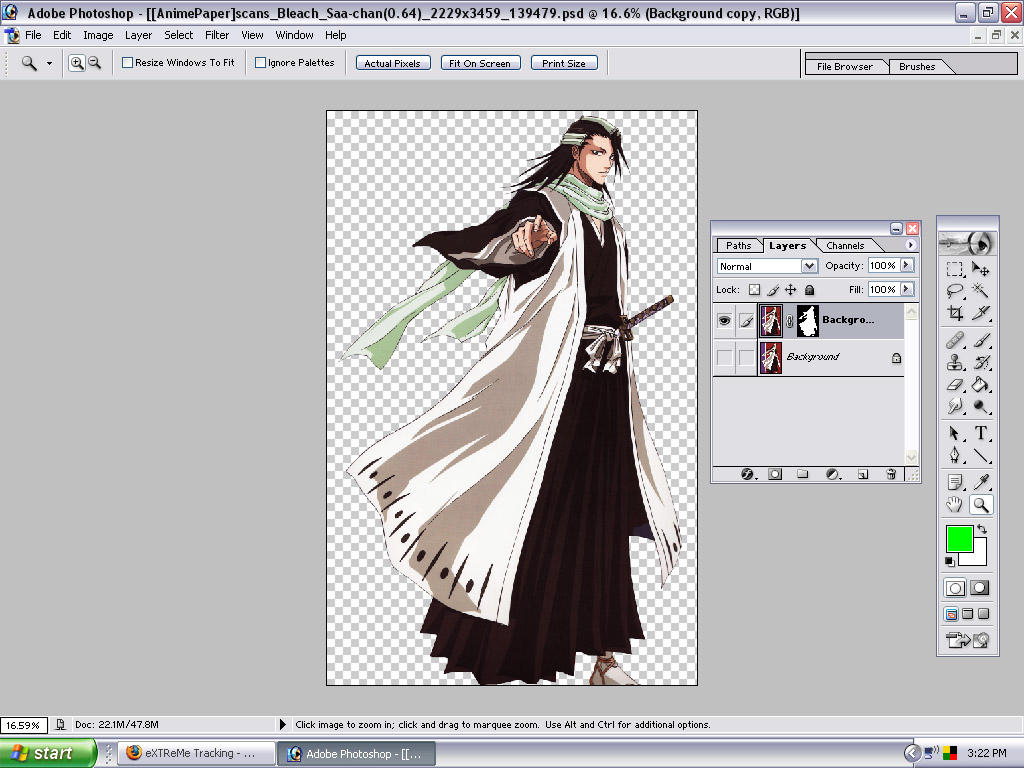Viewport: 1024px width, 768px height.
Task: Select the Move tool in toolbox
Action: click(980, 268)
